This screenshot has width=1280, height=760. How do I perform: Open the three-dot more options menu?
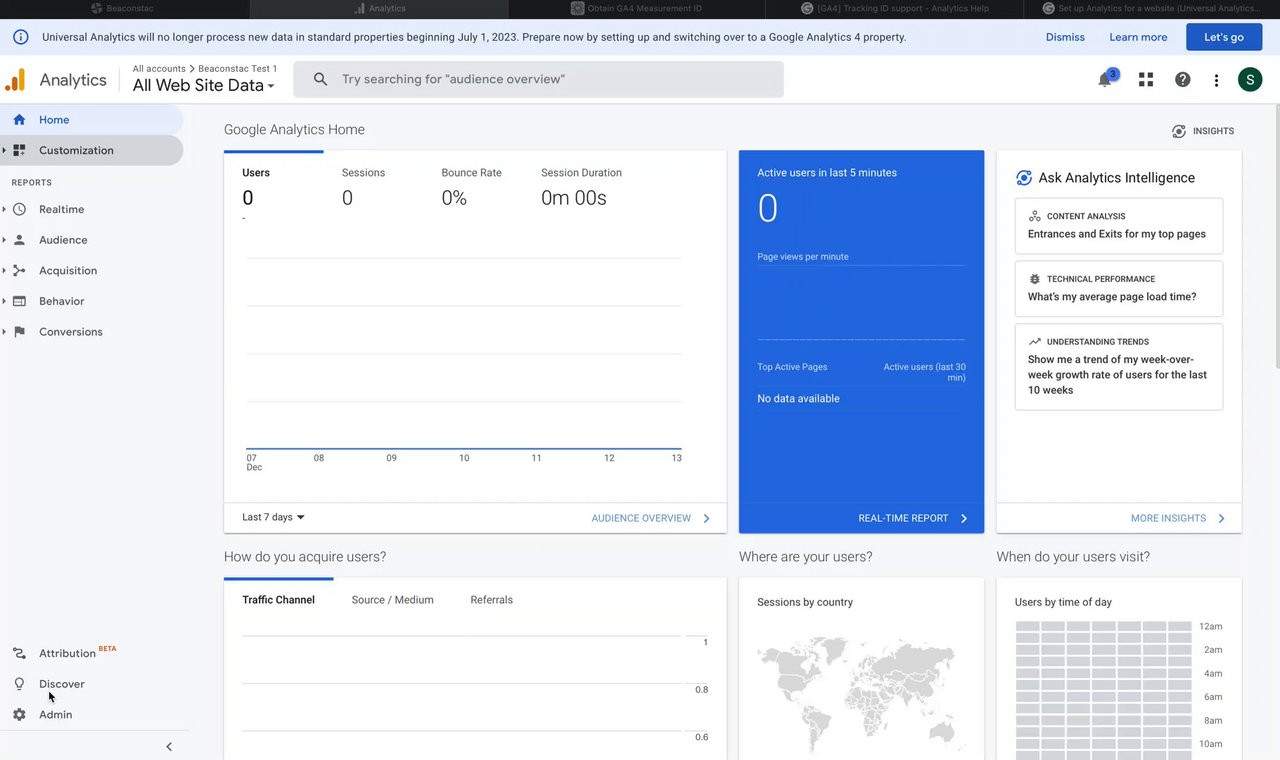click(x=1216, y=80)
